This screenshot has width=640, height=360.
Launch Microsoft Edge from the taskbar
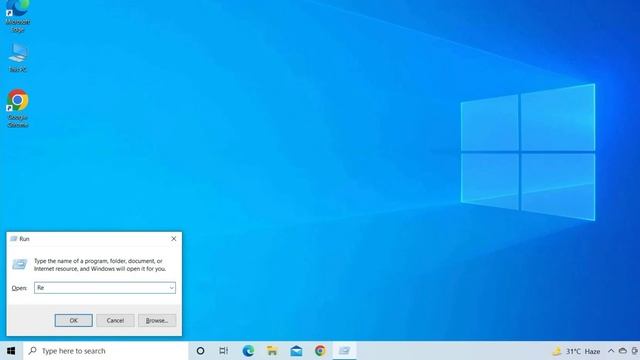[x=248, y=351]
